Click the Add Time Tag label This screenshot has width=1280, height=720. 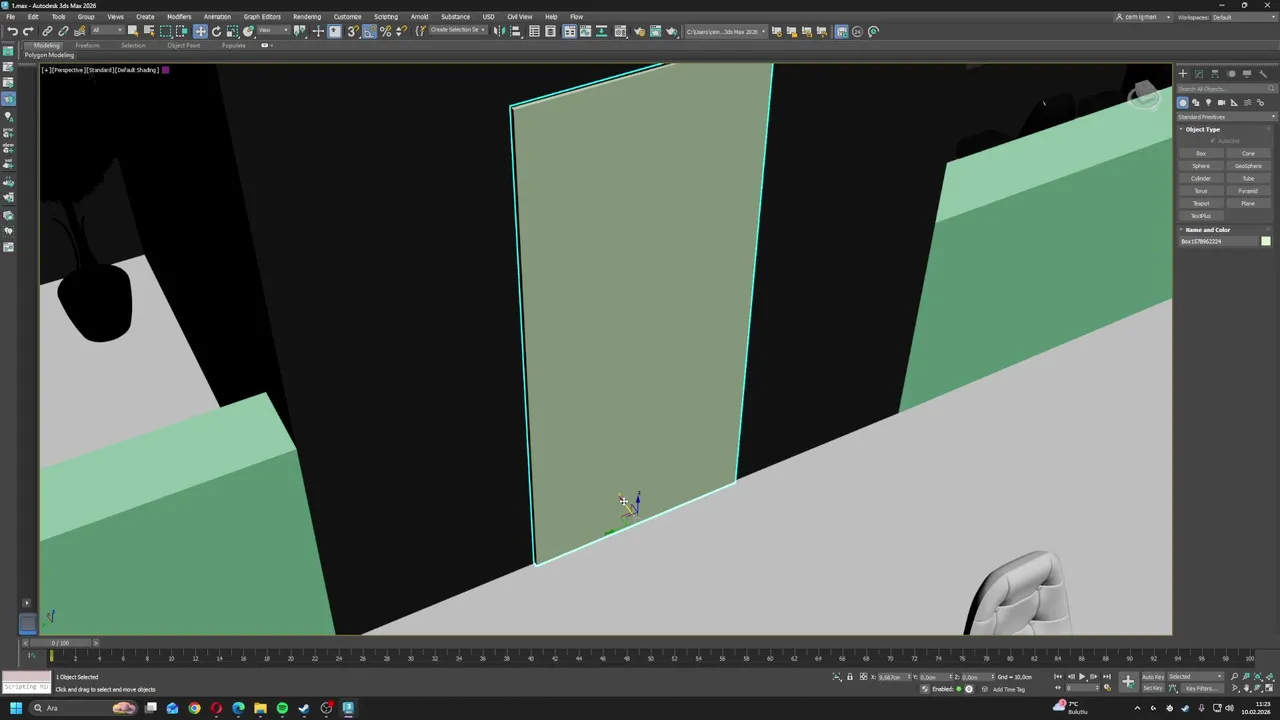pos(1009,689)
